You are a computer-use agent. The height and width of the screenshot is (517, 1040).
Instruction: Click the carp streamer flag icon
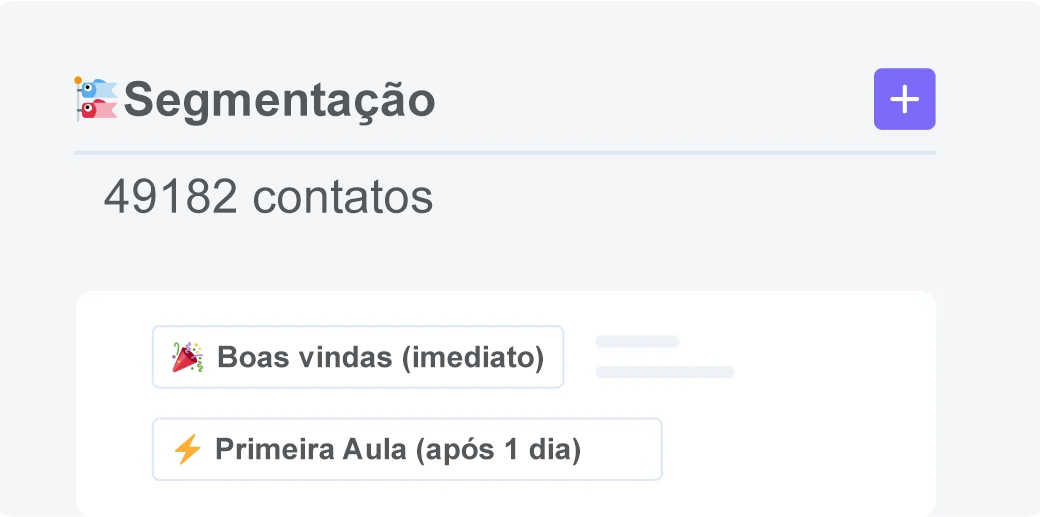(x=96, y=99)
